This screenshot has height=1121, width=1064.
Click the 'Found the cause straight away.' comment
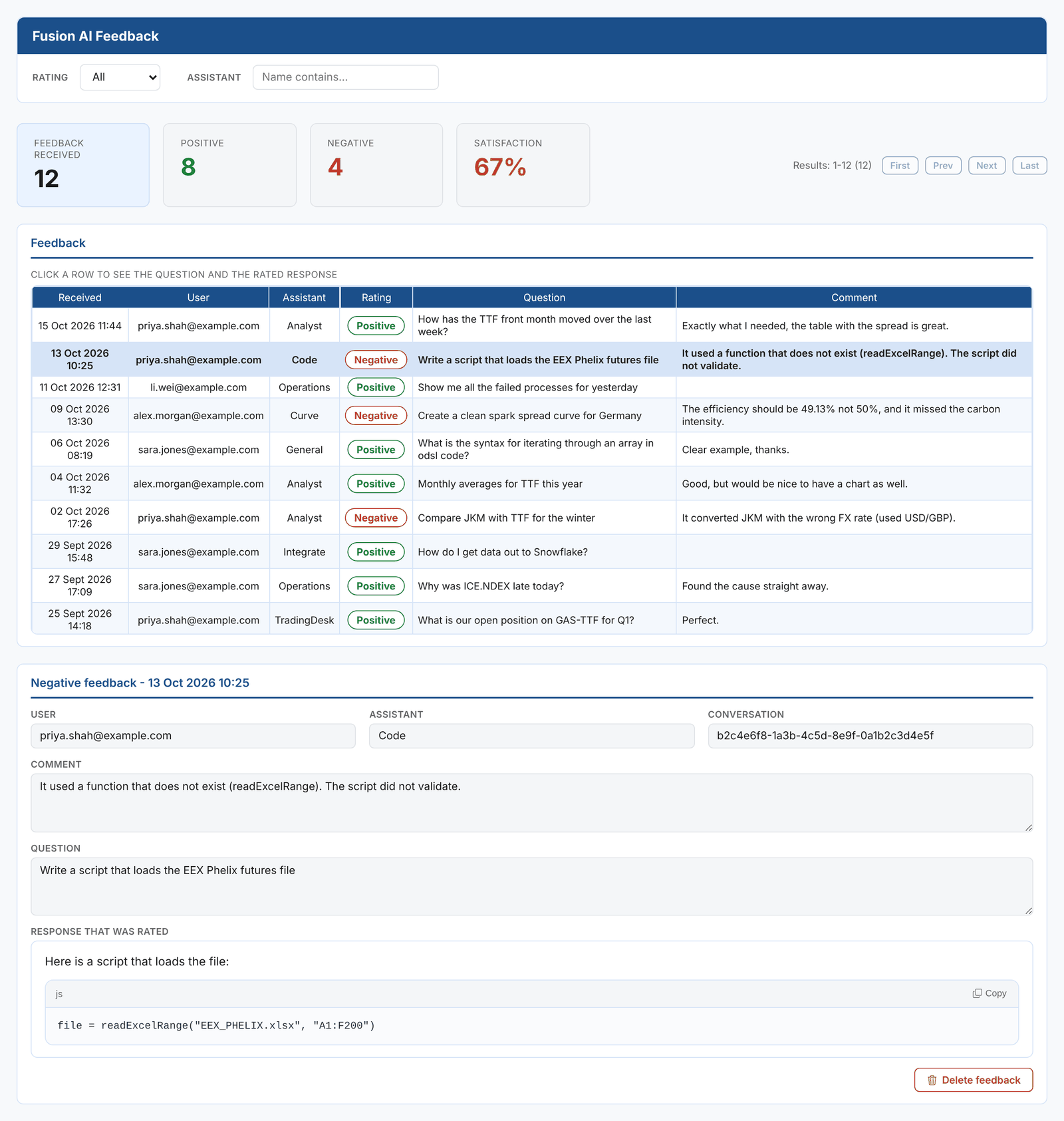click(755, 586)
